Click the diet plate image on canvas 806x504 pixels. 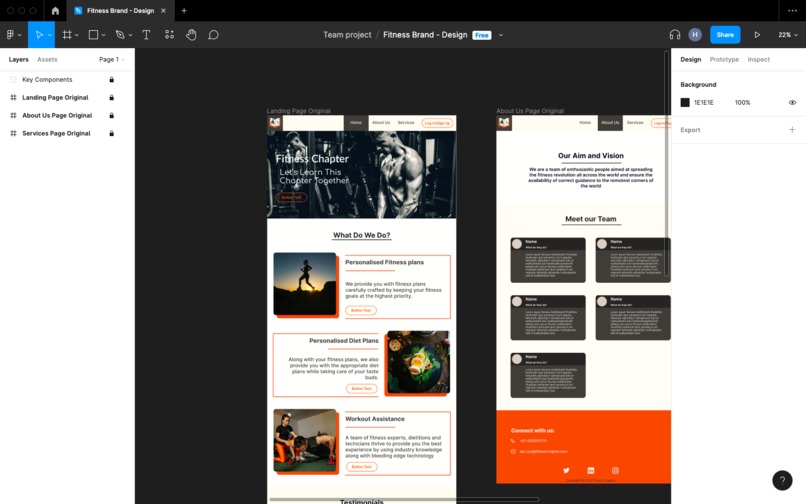(418, 362)
